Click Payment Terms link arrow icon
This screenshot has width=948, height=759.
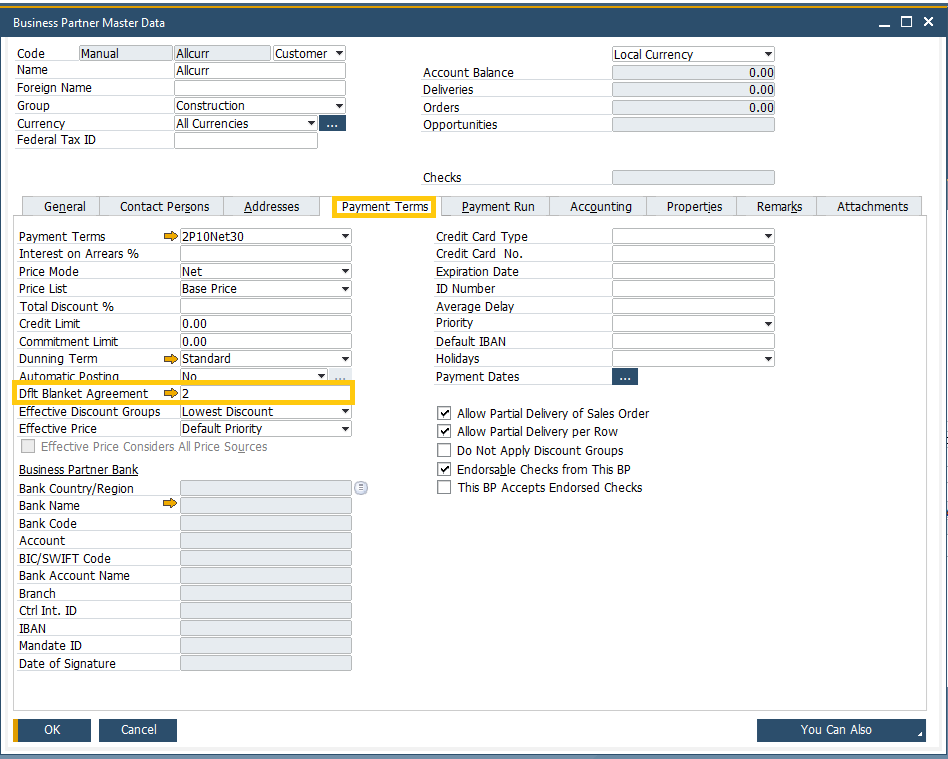pos(170,237)
